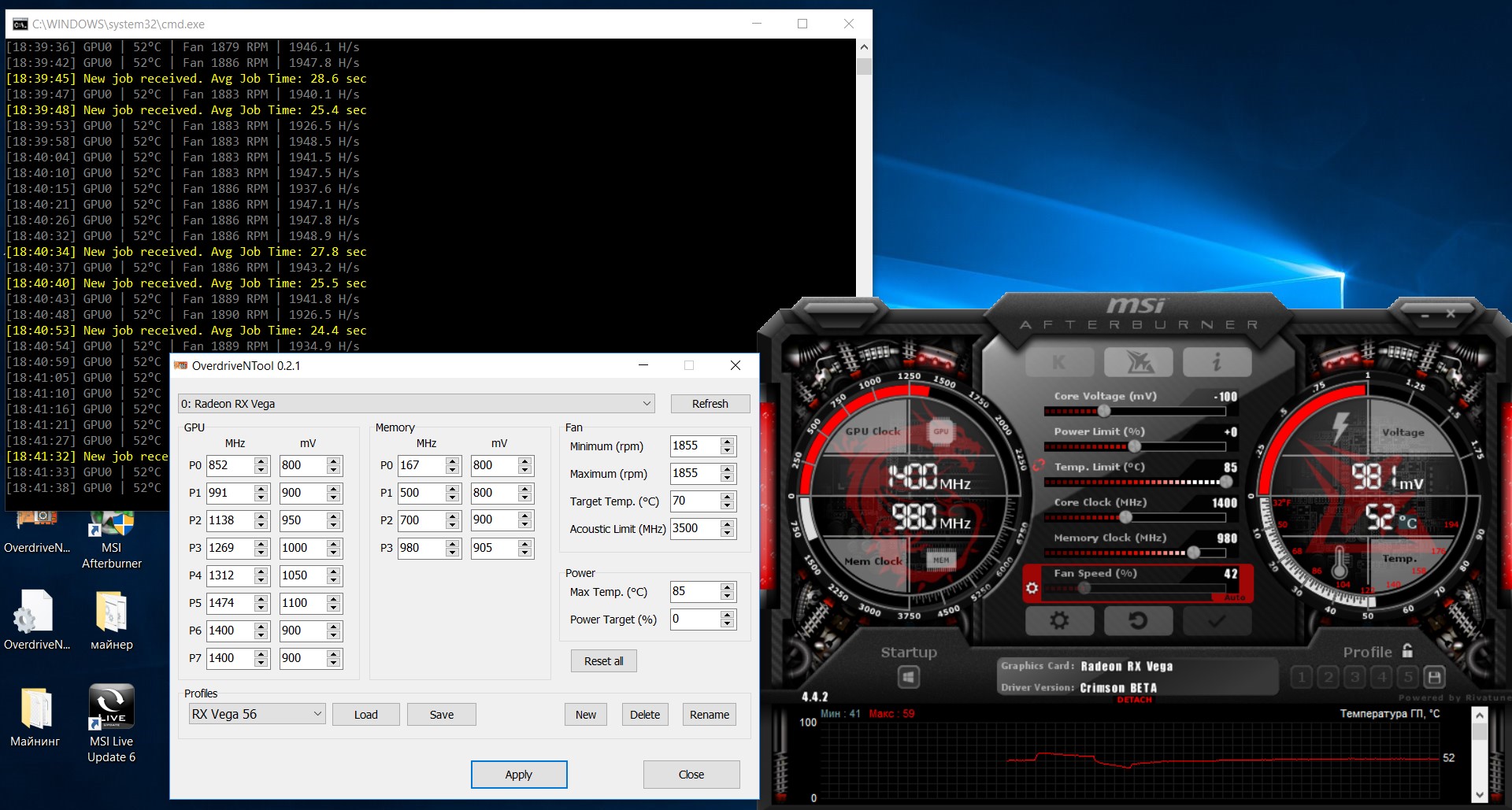Increase Power Target percent with spinner
The height and width of the screenshot is (810, 1512).
pyautogui.click(x=728, y=615)
